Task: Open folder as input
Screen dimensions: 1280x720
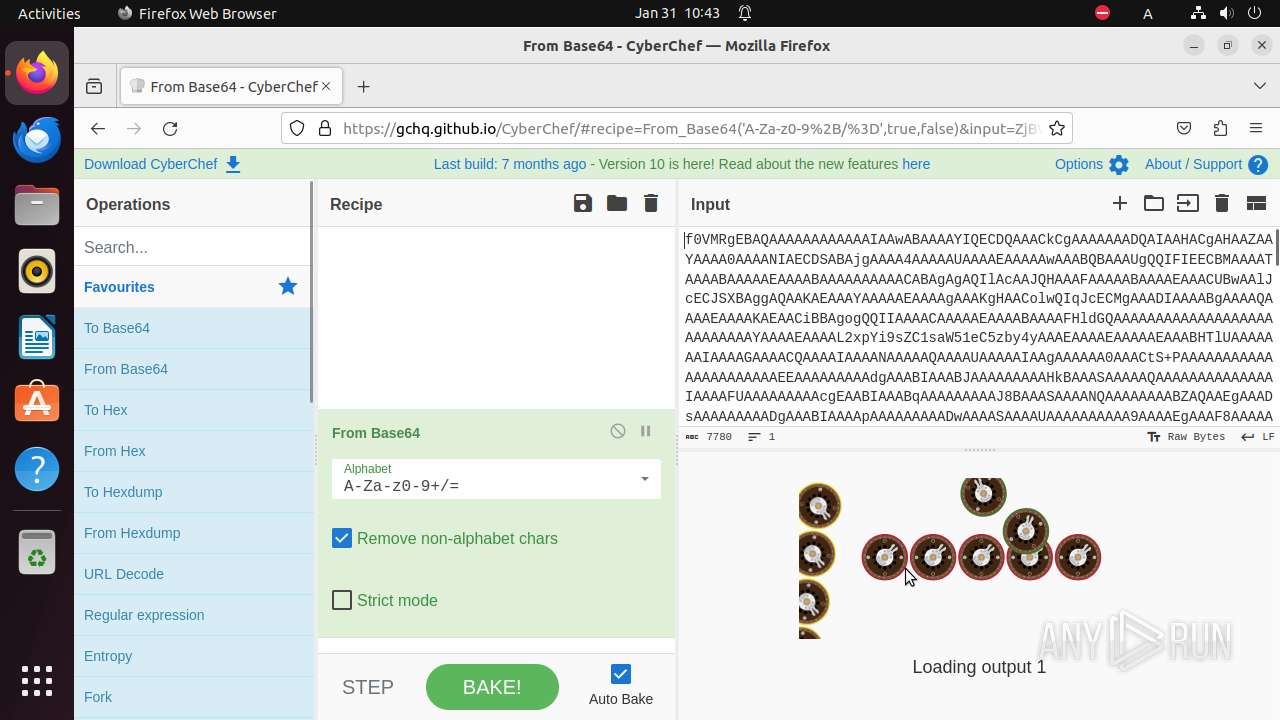Action: [1154, 203]
